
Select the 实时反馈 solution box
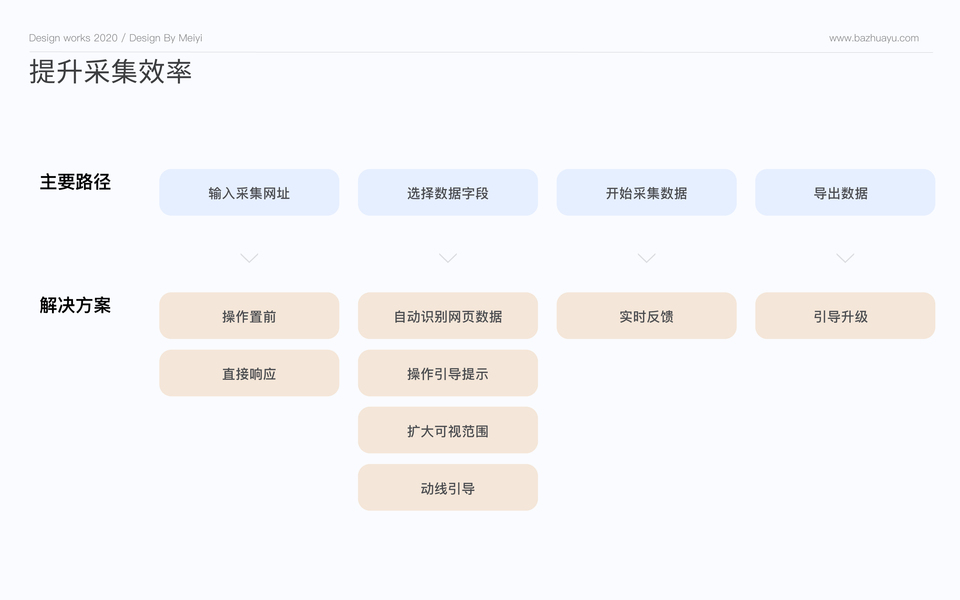click(647, 315)
